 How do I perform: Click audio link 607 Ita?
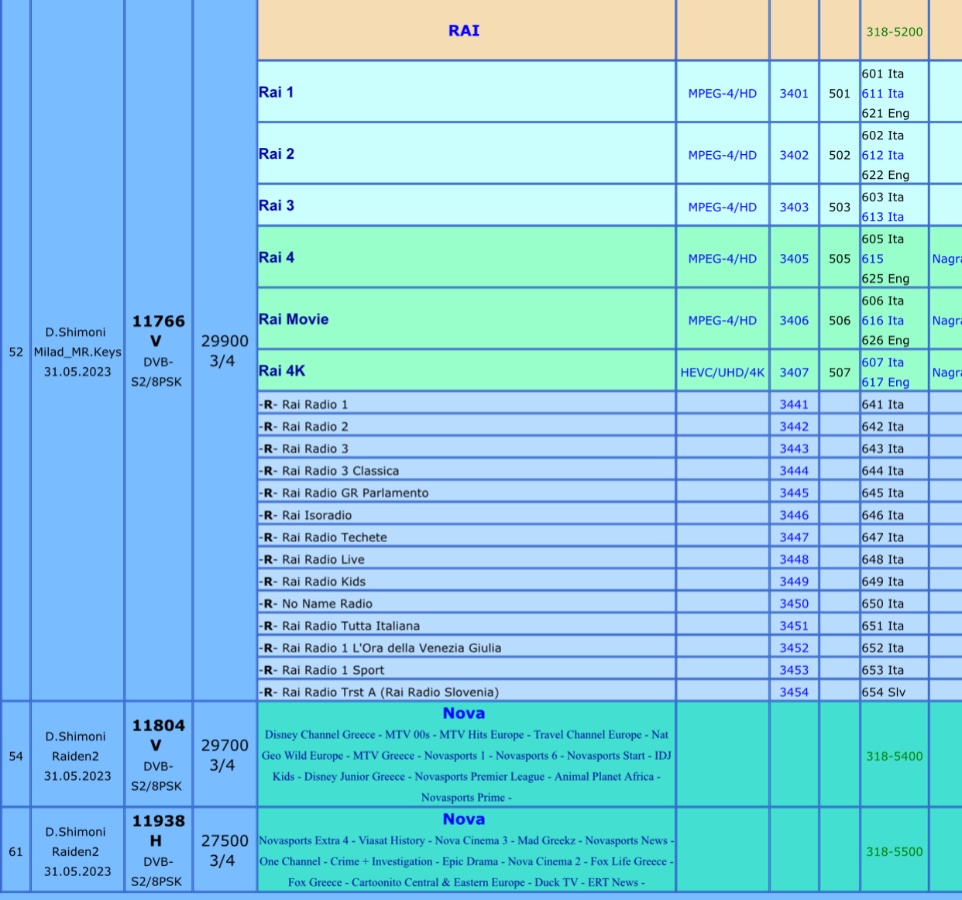(882, 362)
